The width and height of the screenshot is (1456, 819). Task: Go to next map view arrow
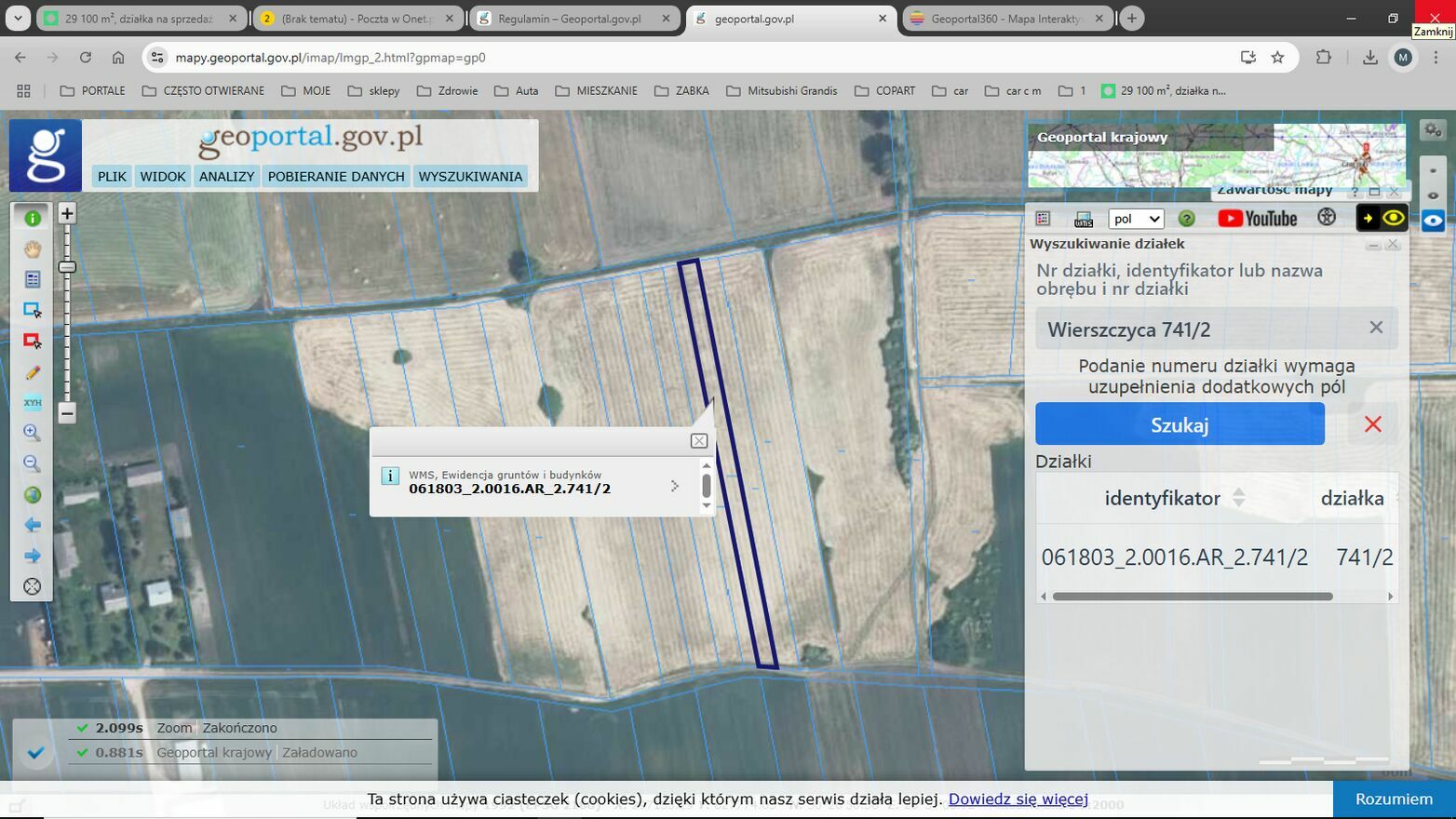(x=33, y=556)
